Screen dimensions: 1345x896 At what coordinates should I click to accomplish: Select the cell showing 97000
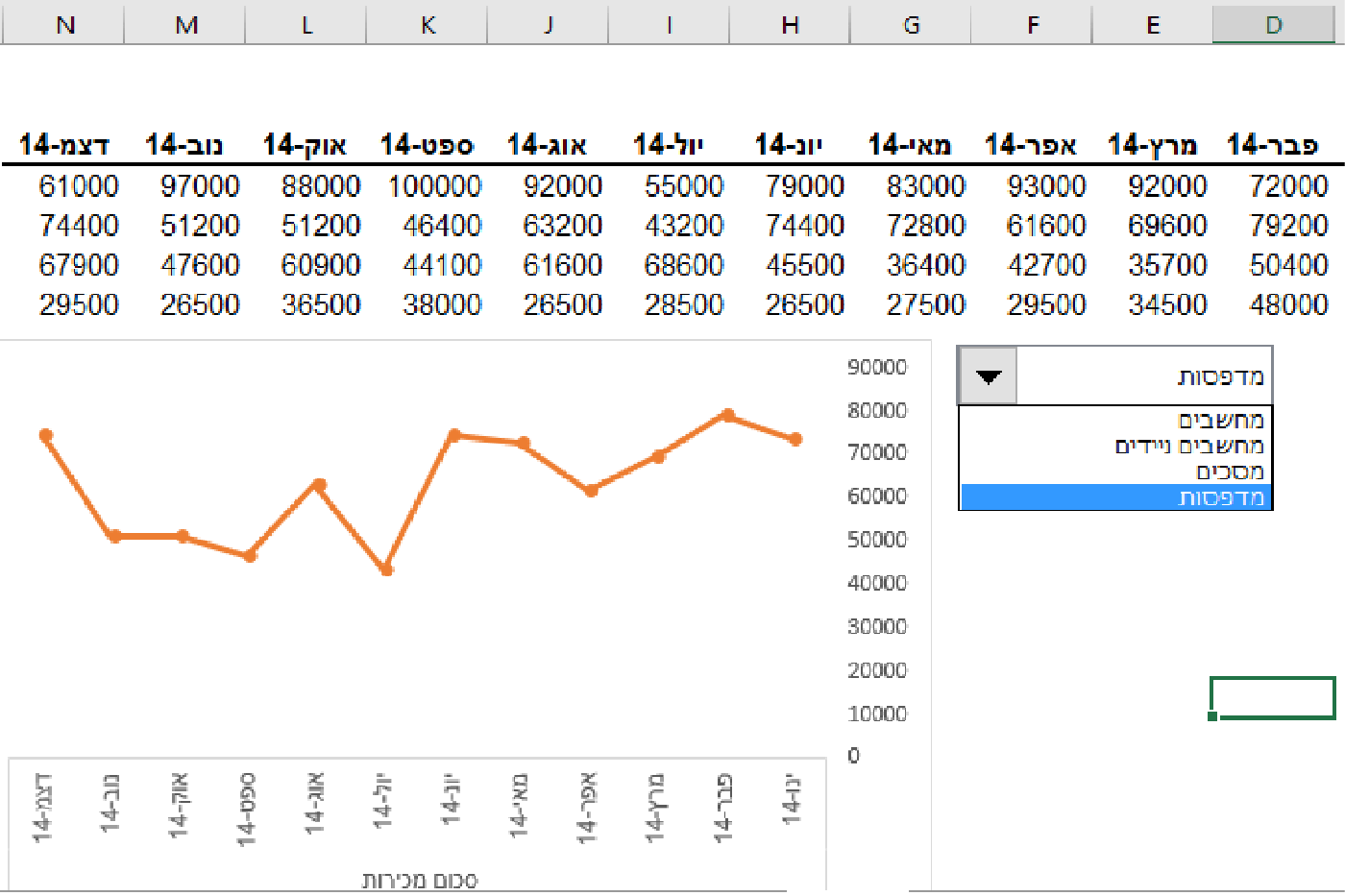(x=200, y=185)
